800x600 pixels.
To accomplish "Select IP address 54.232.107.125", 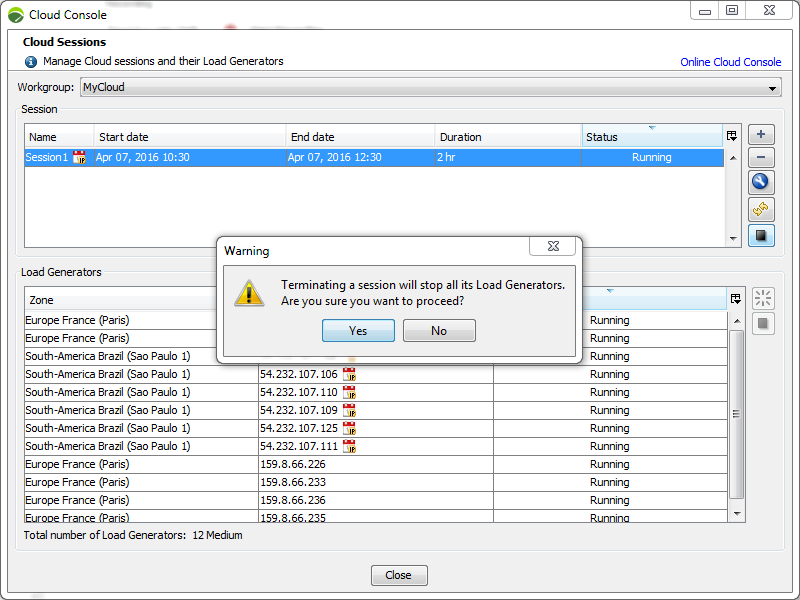I will click(299, 429).
